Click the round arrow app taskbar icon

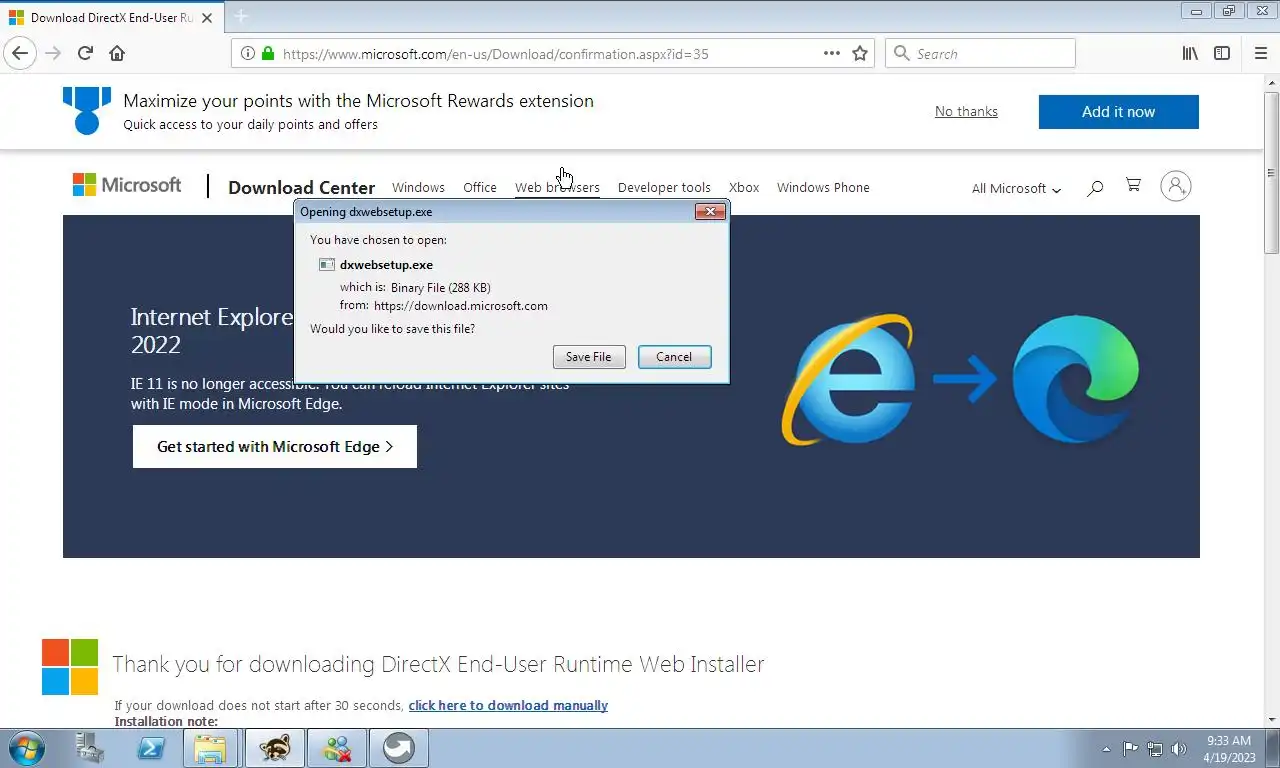click(398, 748)
